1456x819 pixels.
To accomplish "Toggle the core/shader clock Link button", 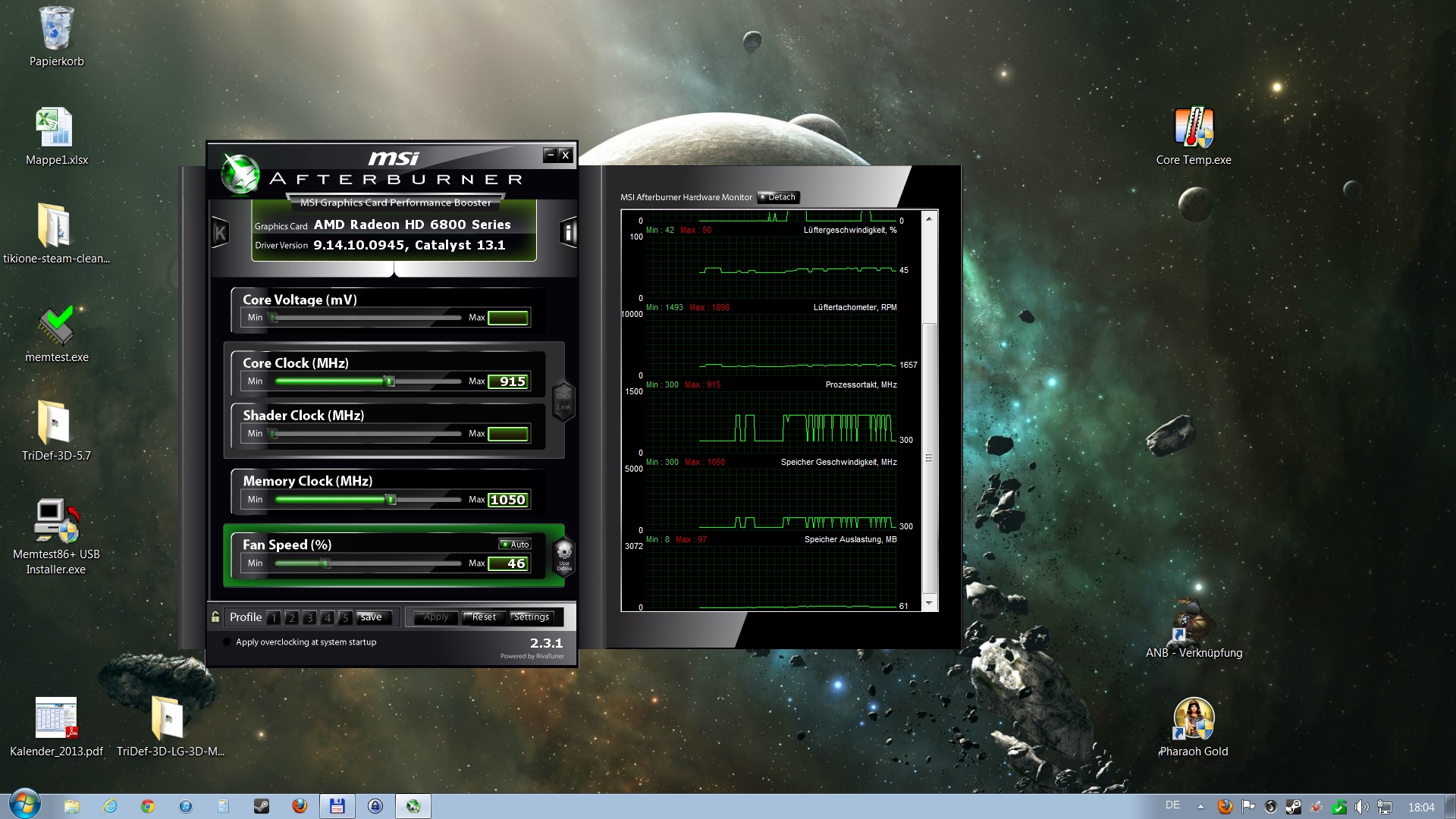I will [x=563, y=400].
